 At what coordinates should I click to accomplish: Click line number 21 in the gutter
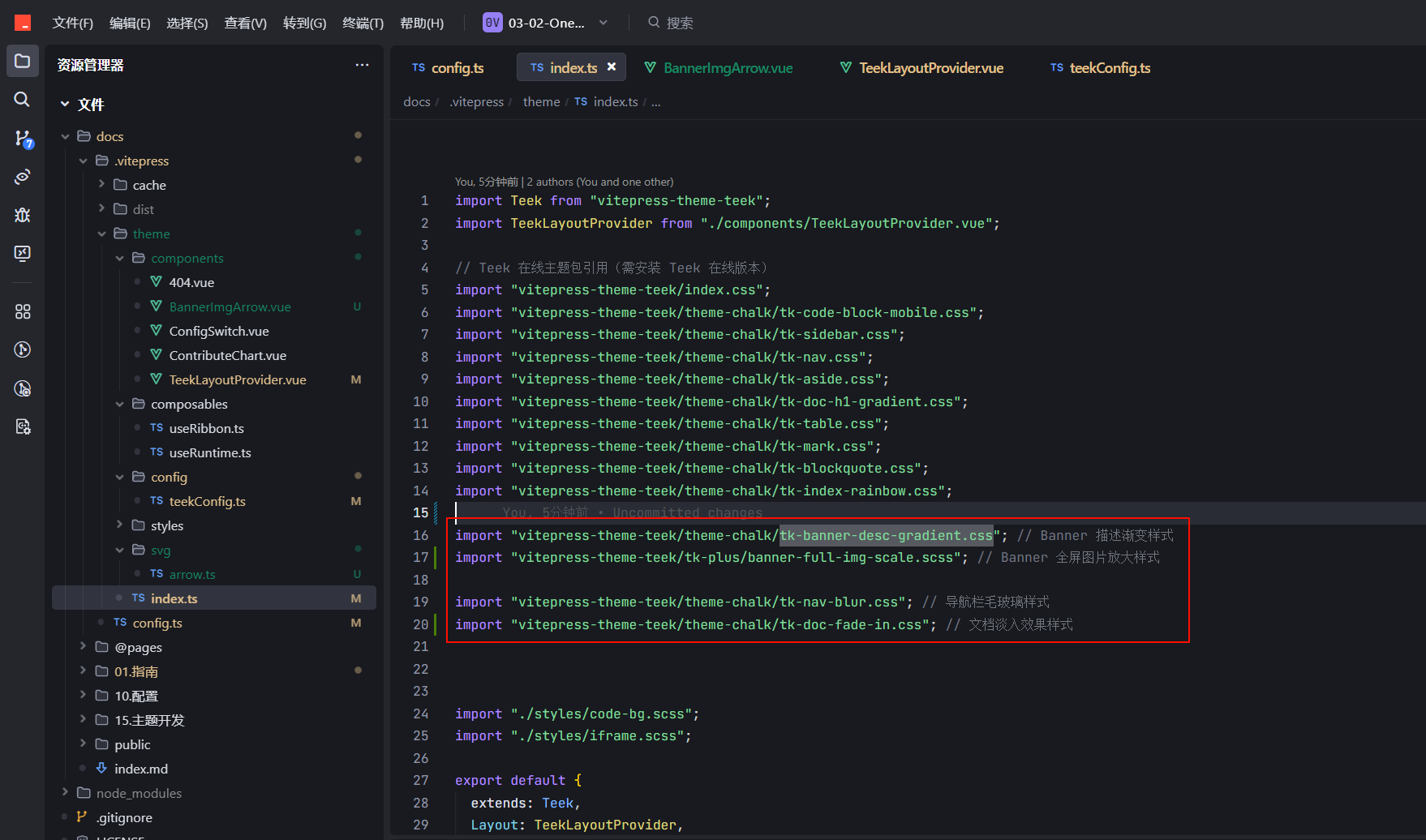pos(420,646)
